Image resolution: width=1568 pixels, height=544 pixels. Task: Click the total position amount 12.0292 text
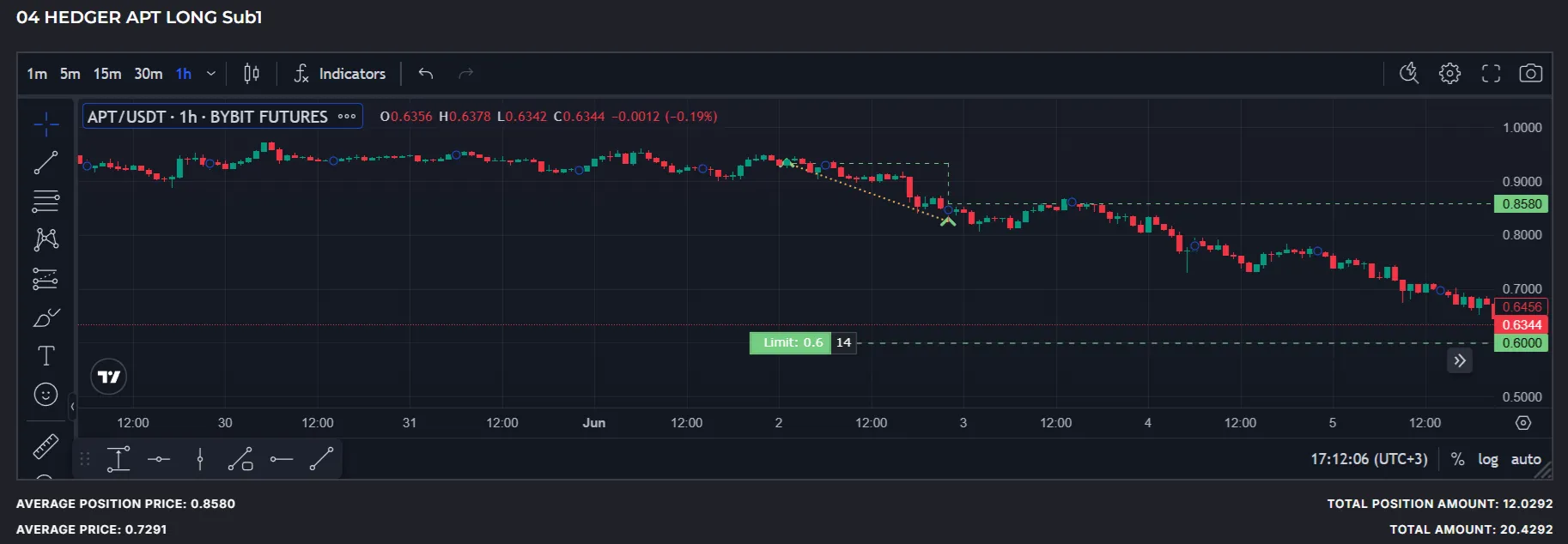pos(1440,504)
